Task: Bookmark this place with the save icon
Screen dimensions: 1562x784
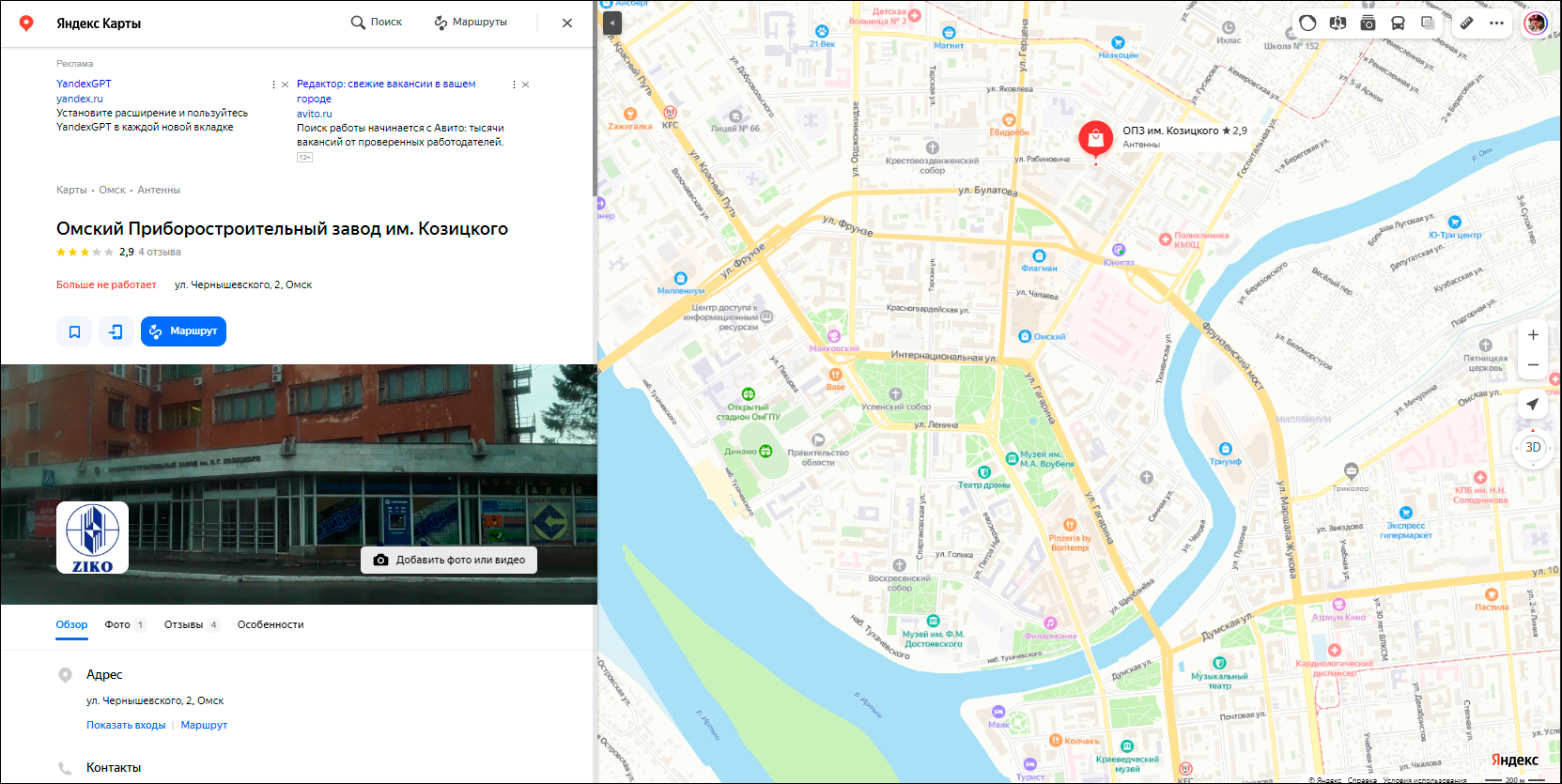Action: click(74, 331)
